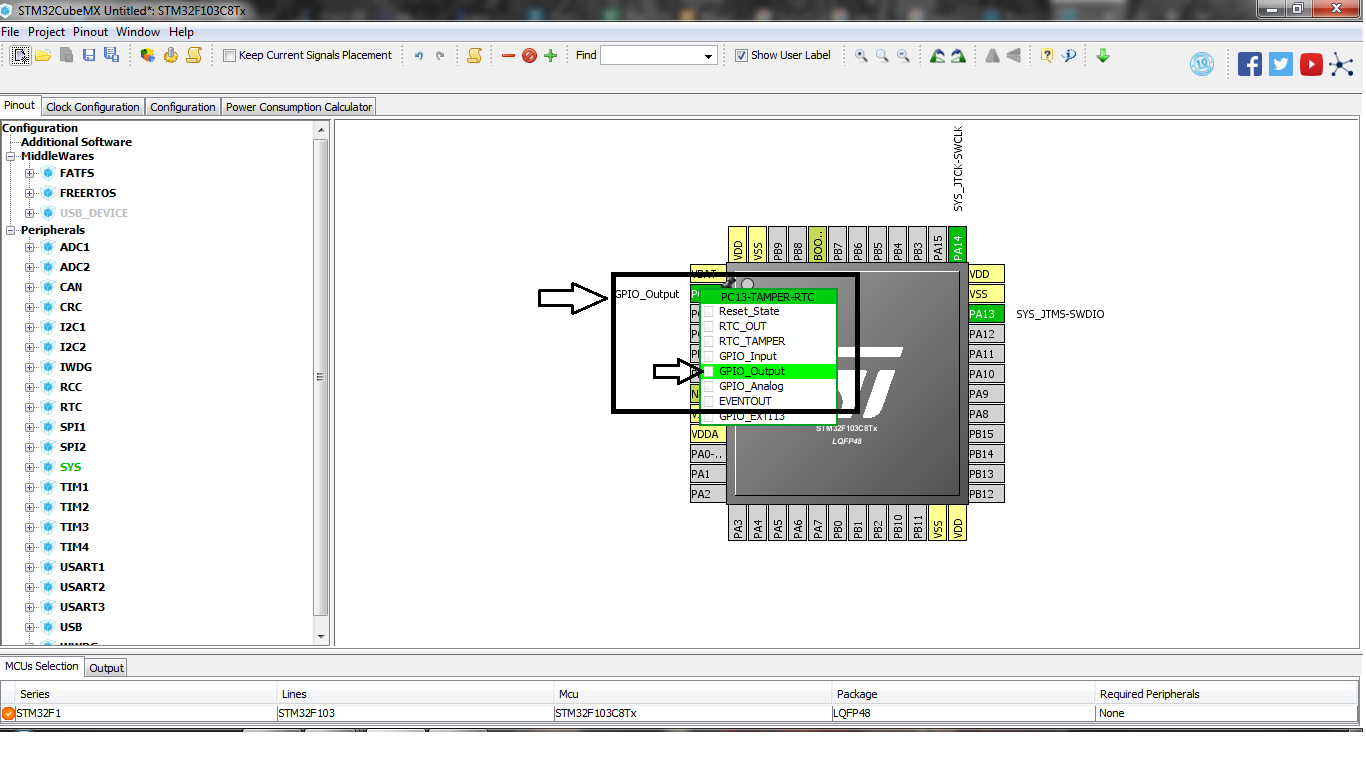Click the horizontal flip icon
Screen dimensions: 1366x768
[x=992, y=56]
